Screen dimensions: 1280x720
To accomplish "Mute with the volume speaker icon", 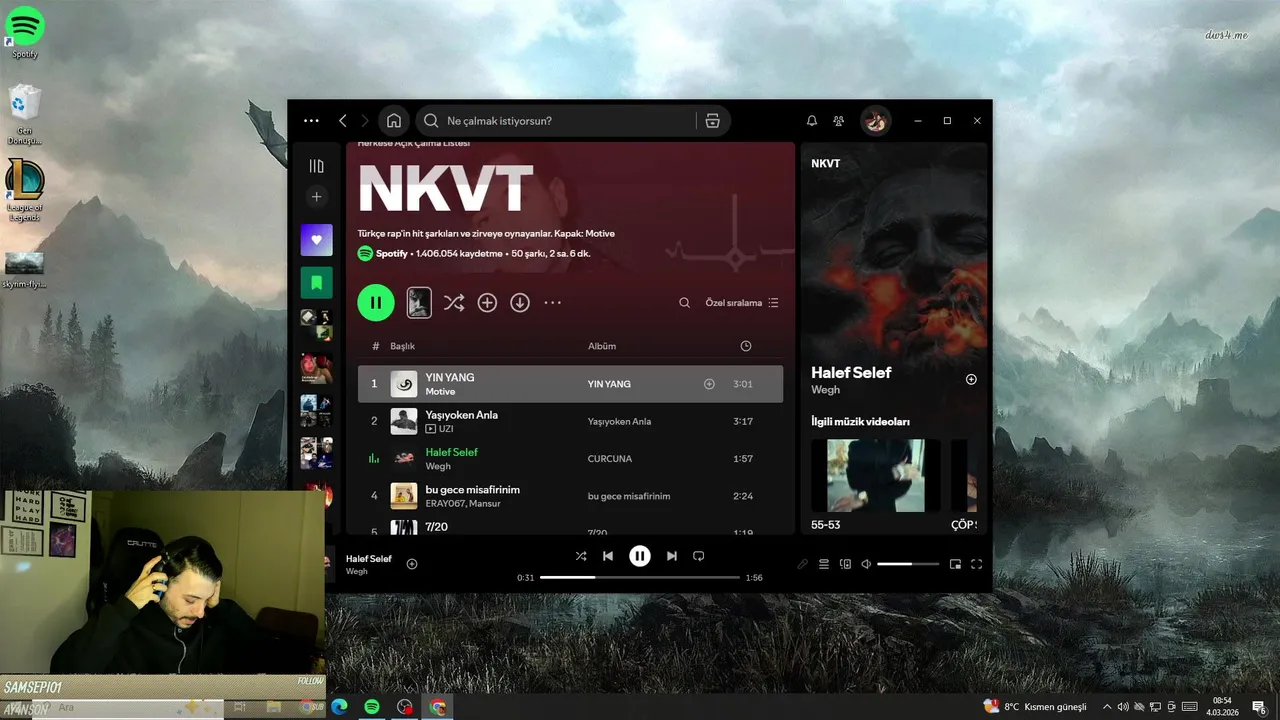I will pyautogui.click(x=866, y=564).
